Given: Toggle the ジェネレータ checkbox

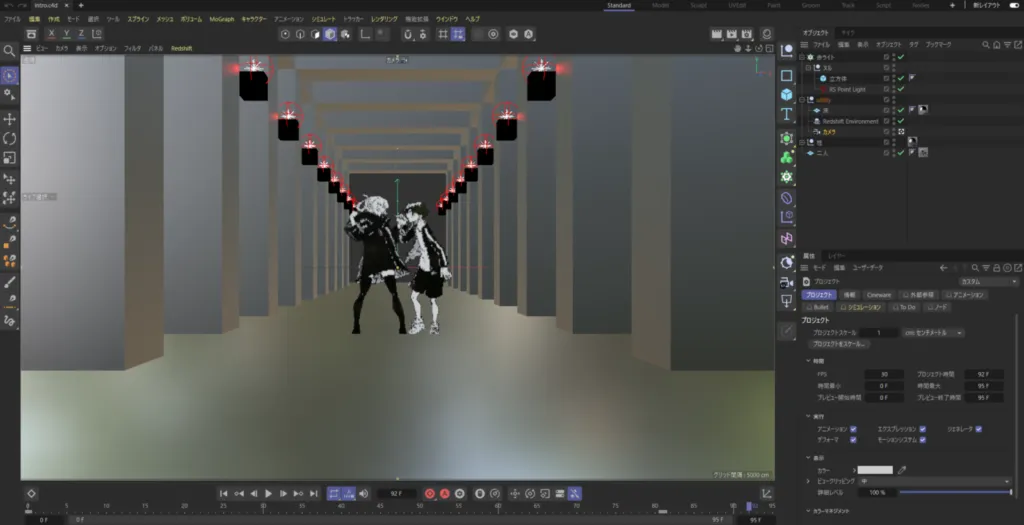Looking at the screenshot, I should point(978,428).
